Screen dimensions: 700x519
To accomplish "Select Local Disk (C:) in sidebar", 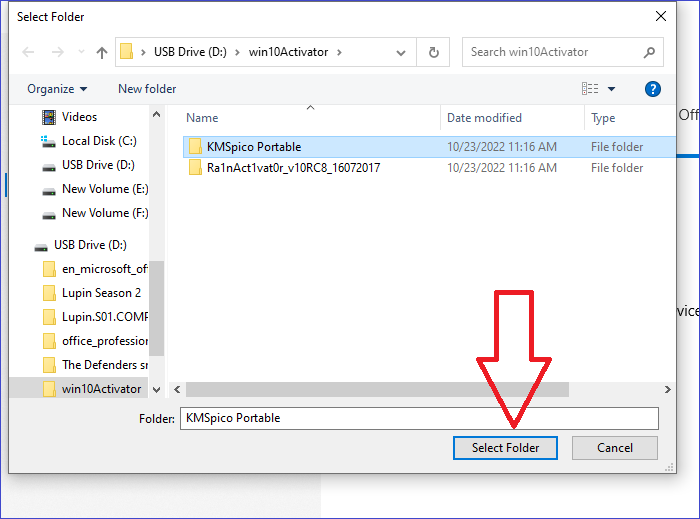I will (99, 141).
